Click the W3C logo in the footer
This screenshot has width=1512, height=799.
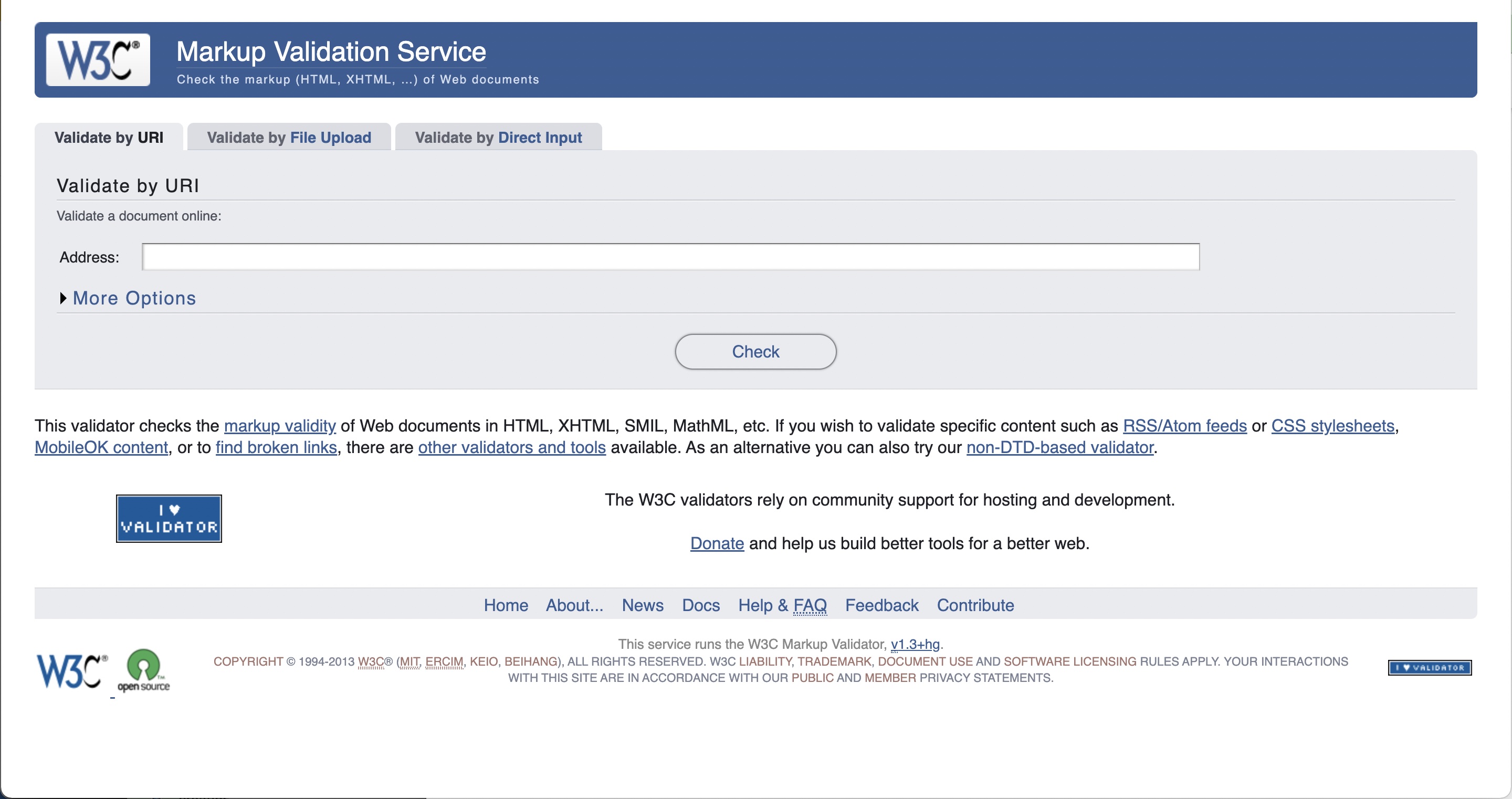[72, 670]
